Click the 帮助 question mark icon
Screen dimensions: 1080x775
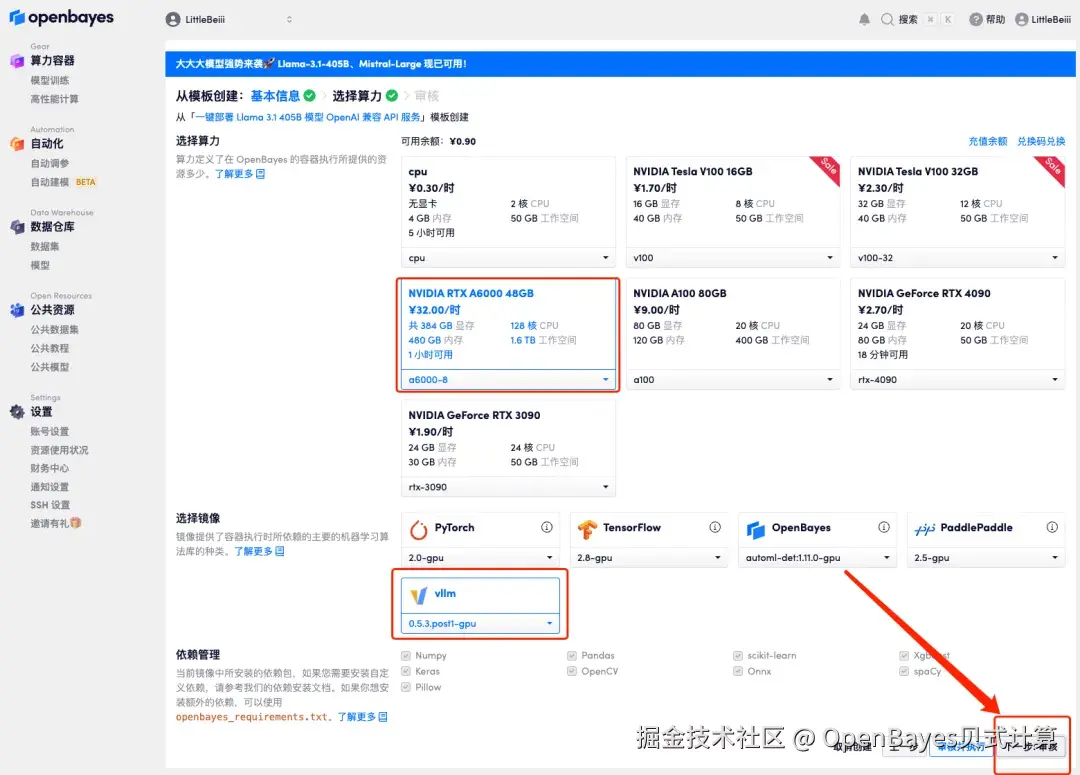975,19
